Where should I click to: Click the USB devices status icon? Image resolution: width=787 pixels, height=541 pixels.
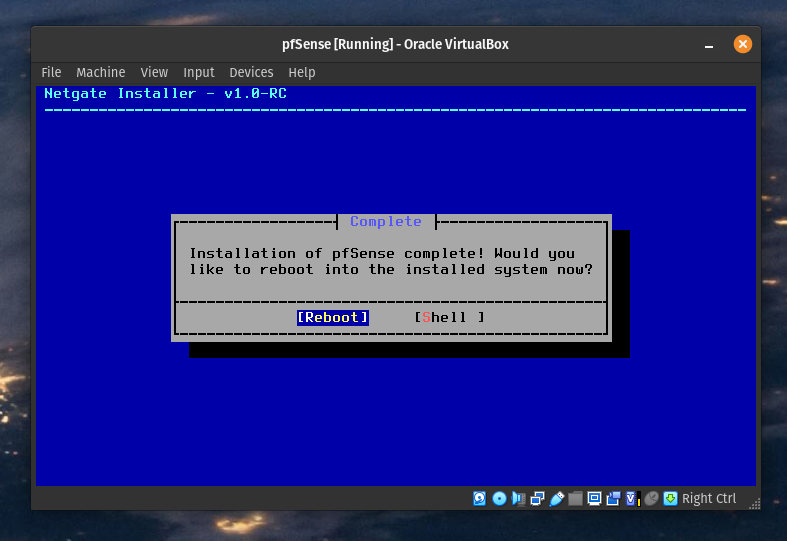[x=556, y=498]
